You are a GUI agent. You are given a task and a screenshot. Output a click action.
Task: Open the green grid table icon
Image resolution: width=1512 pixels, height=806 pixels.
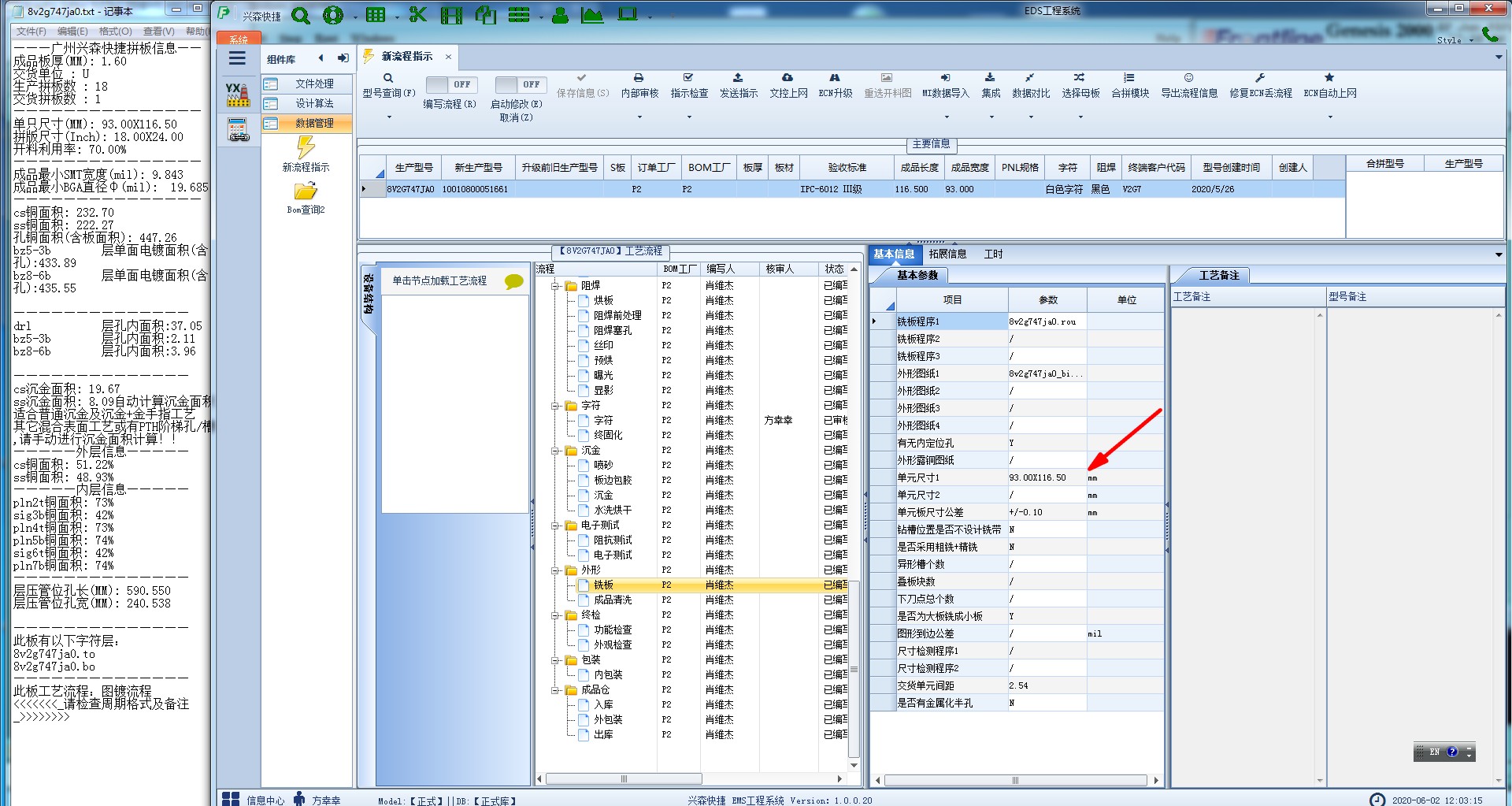[x=376, y=15]
